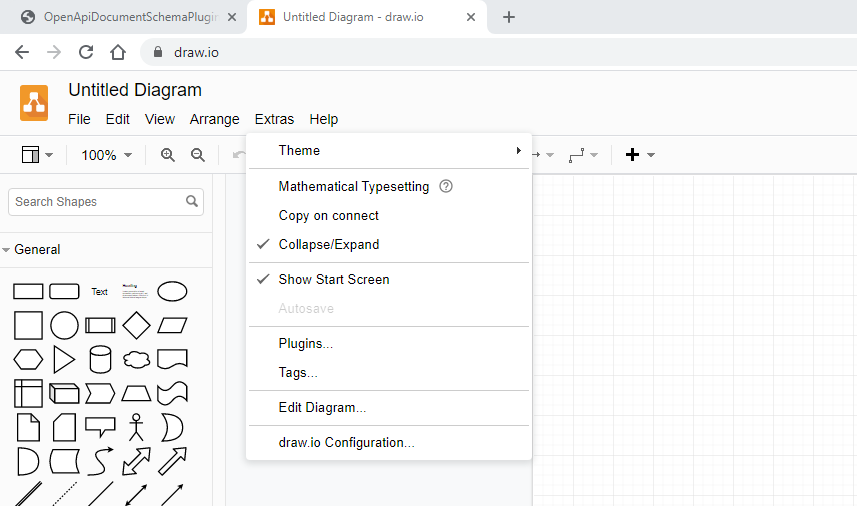Open the Arrange menu
This screenshot has width=857, height=506.
click(x=214, y=119)
